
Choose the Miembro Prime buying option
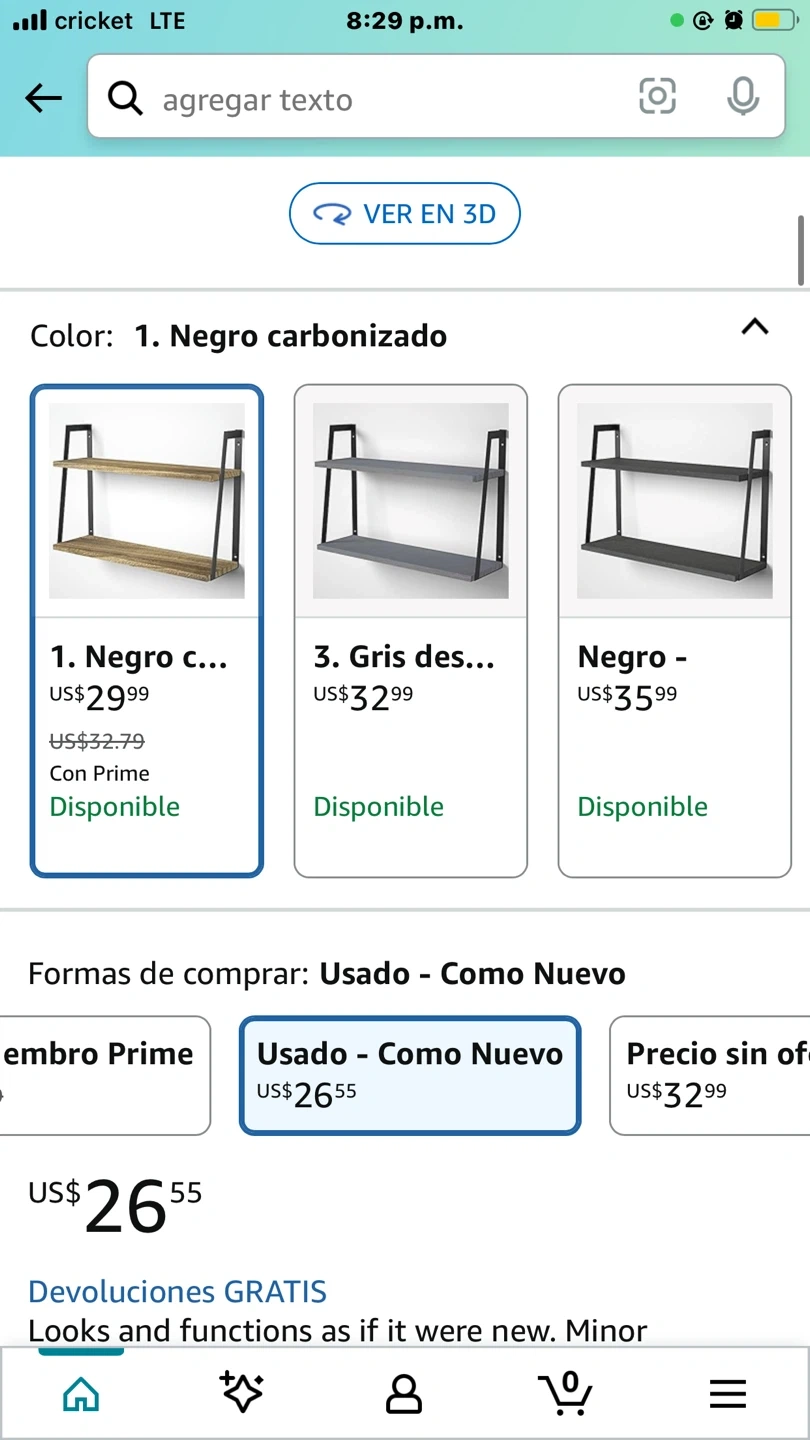point(100,1075)
